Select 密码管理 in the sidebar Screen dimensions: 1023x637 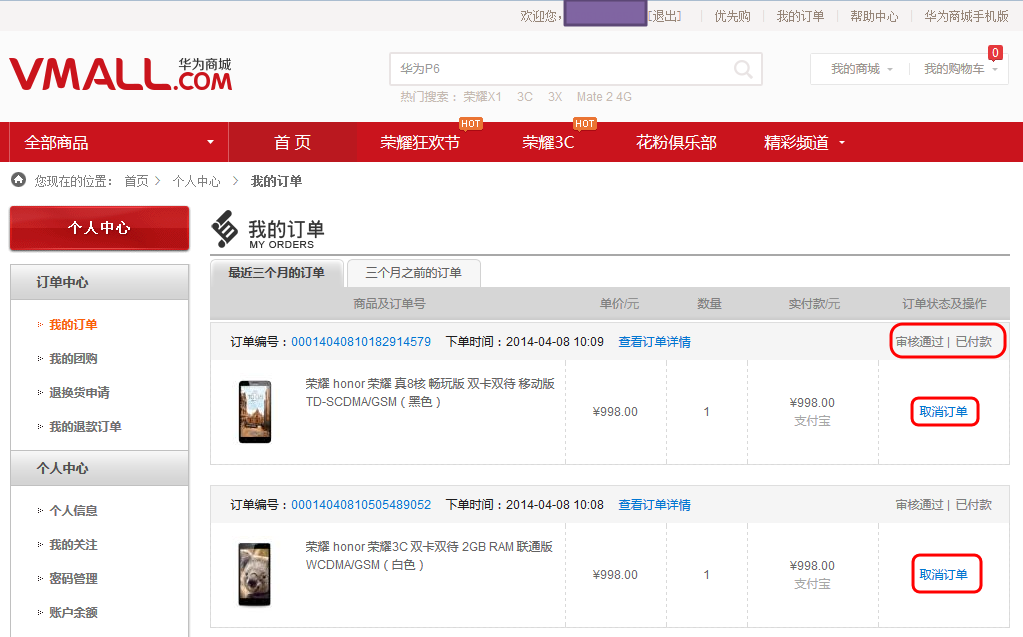[x=73, y=578]
